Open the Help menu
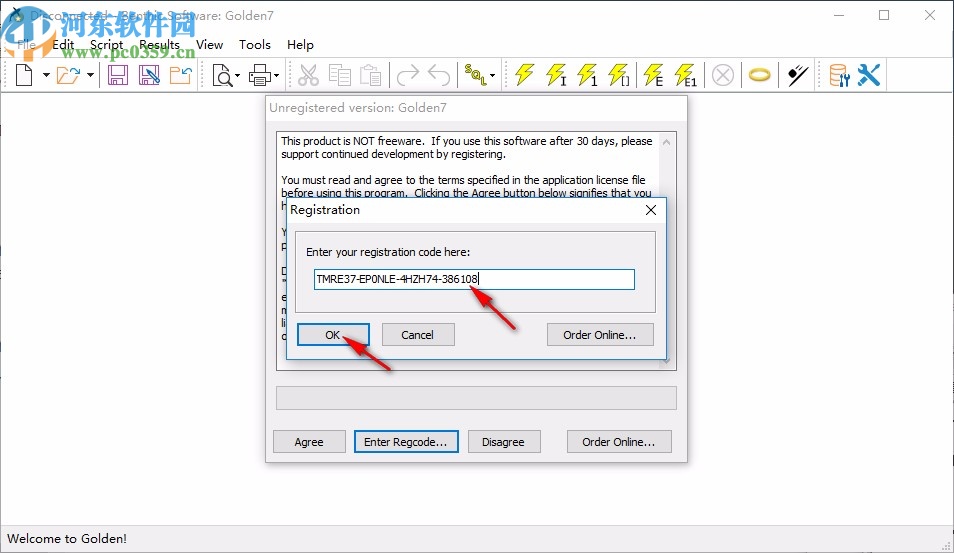 pos(300,44)
